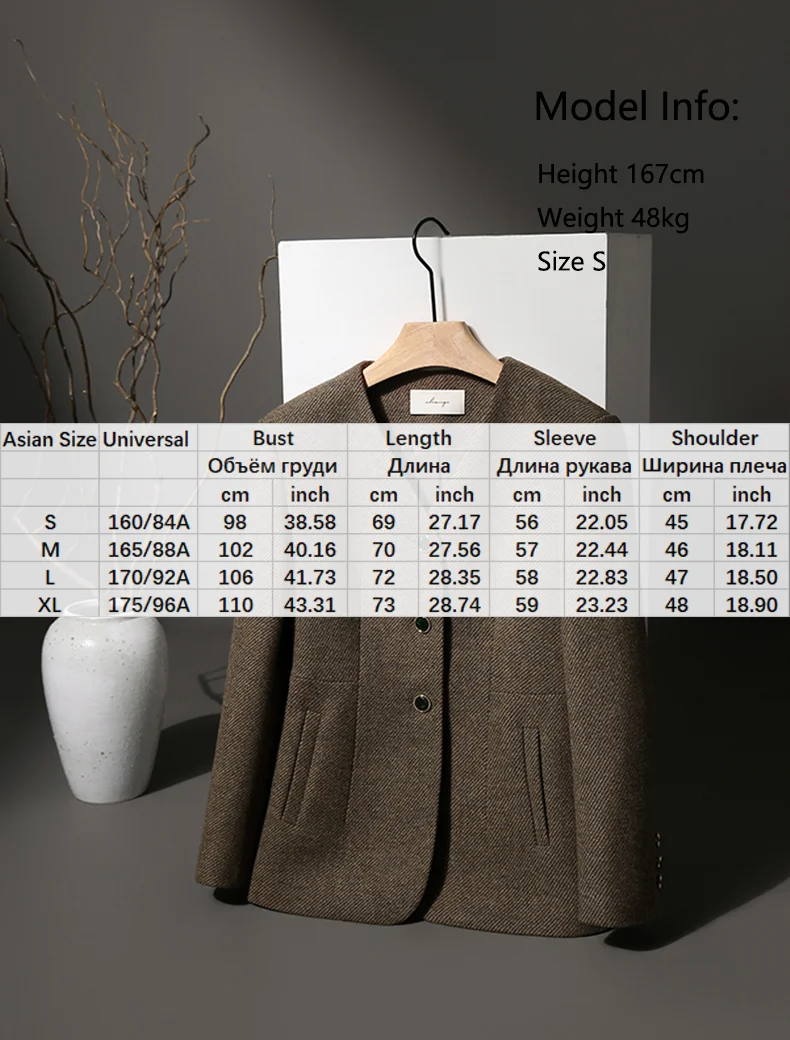The image size is (790, 1040).
Task: Click the white brand label inside the jacket collar
Action: pos(437,402)
